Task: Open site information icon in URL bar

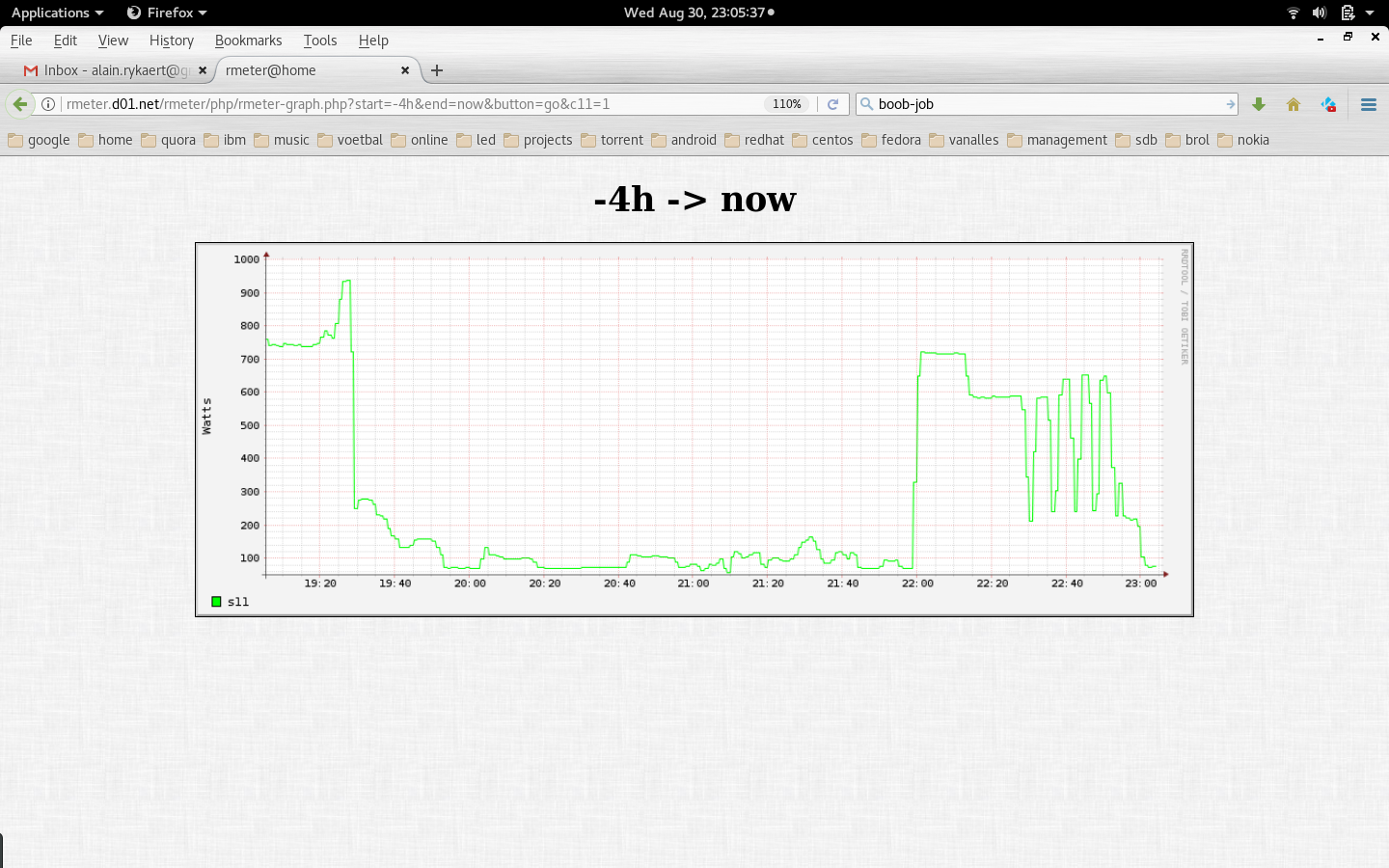Action: pyautogui.click(x=48, y=104)
